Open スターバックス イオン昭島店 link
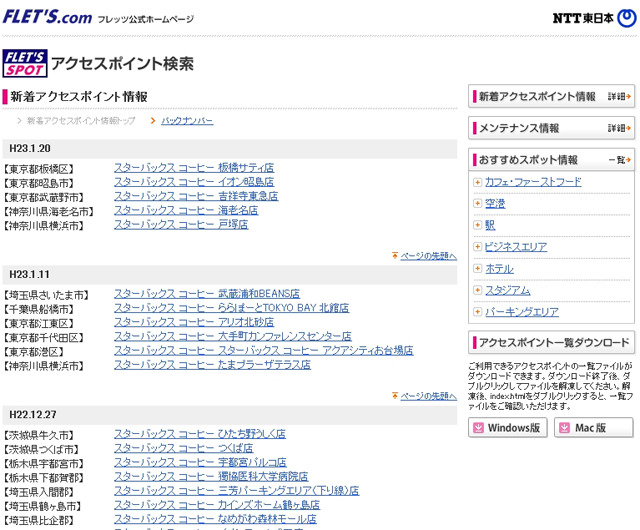 click(x=194, y=182)
